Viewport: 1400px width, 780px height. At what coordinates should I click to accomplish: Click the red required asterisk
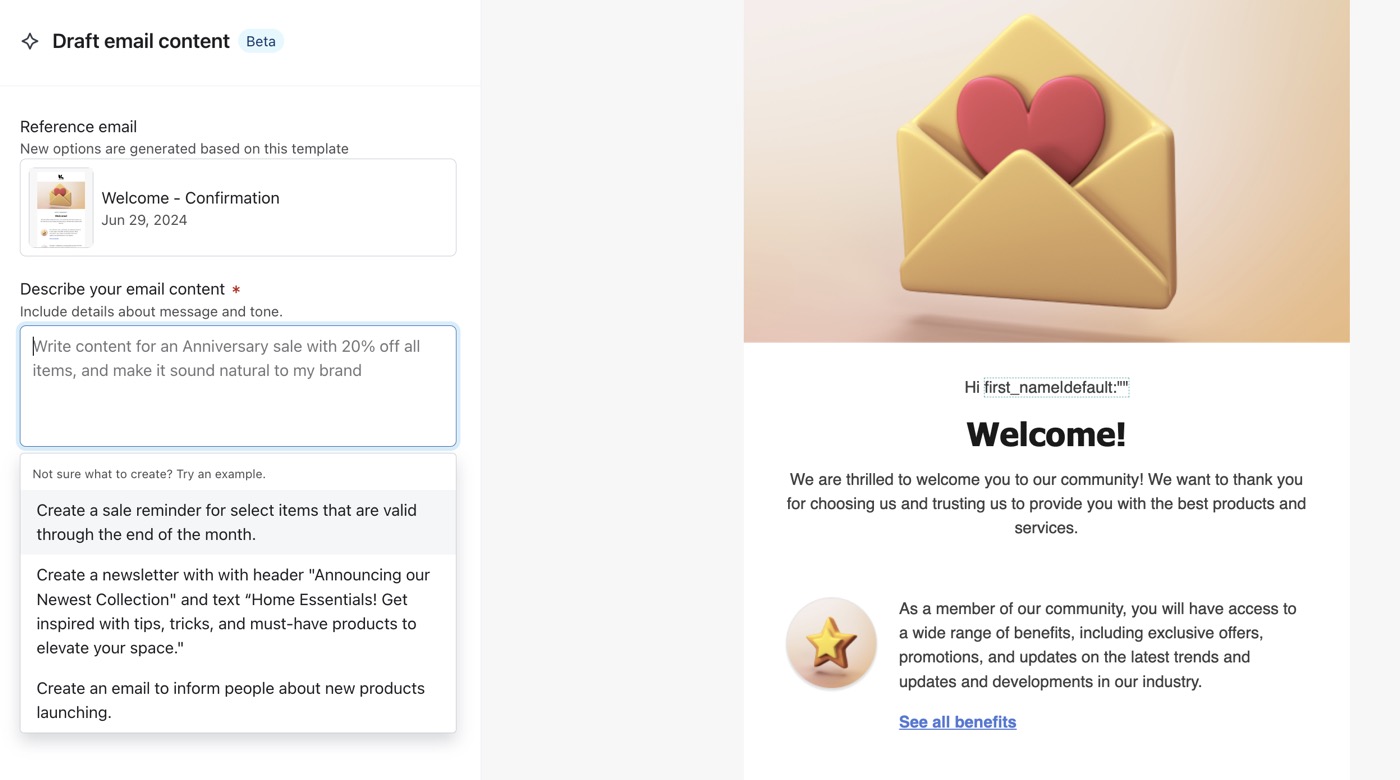pos(236,290)
